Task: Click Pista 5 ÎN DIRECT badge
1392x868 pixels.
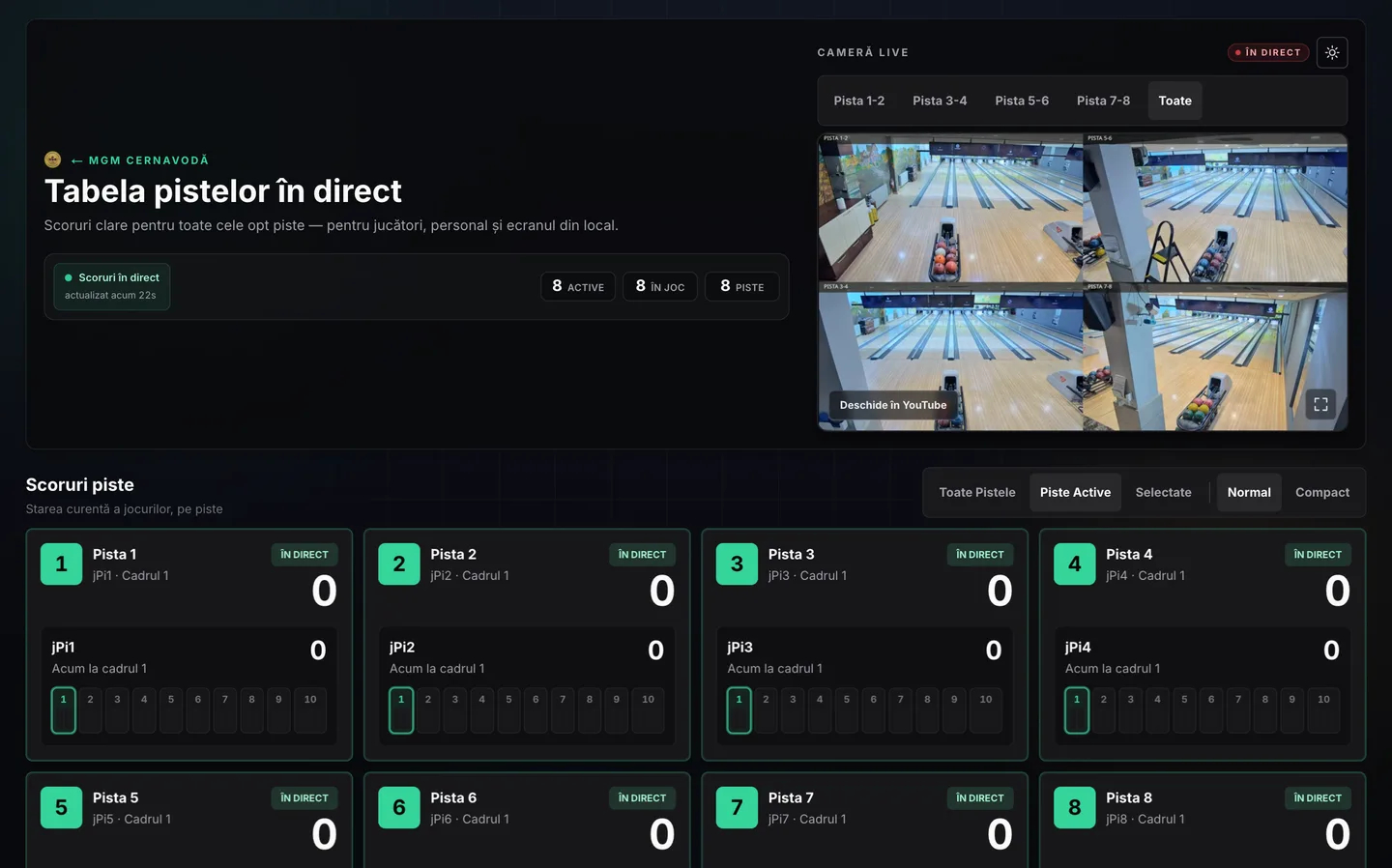Action: 304,798
